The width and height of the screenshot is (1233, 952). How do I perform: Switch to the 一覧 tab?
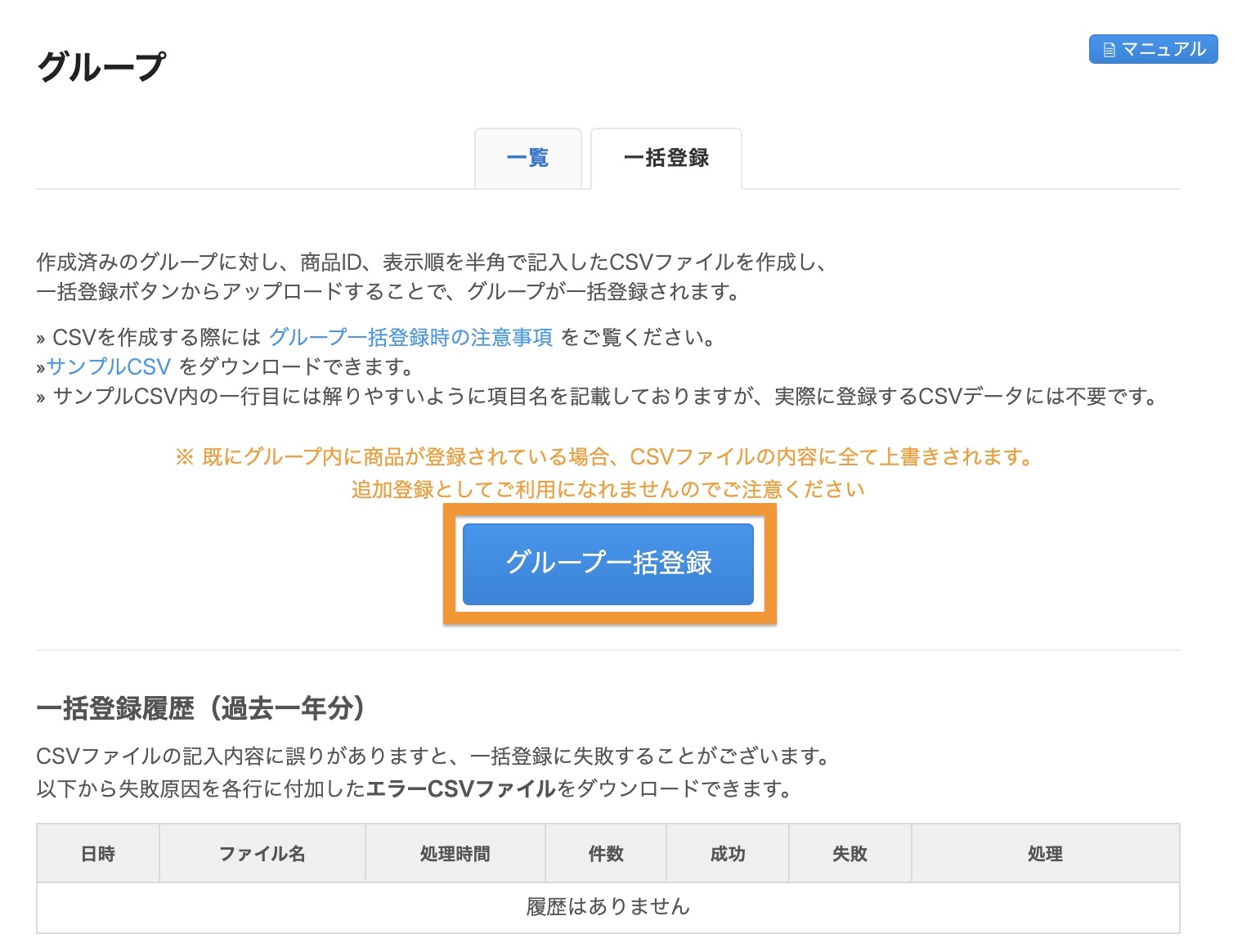528,158
